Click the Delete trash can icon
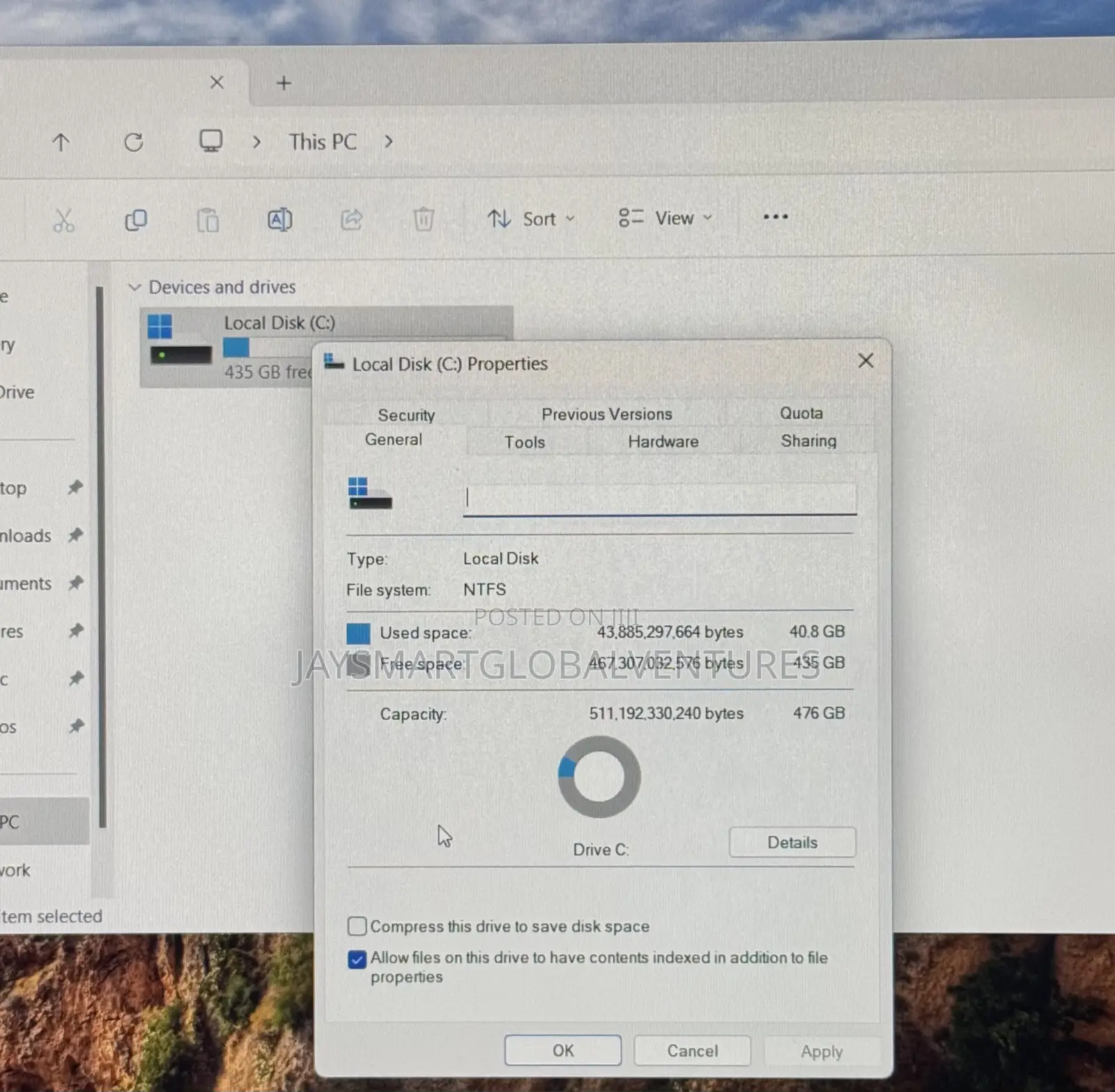The height and width of the screenshot is (1092, 1115). coord(424,219)
